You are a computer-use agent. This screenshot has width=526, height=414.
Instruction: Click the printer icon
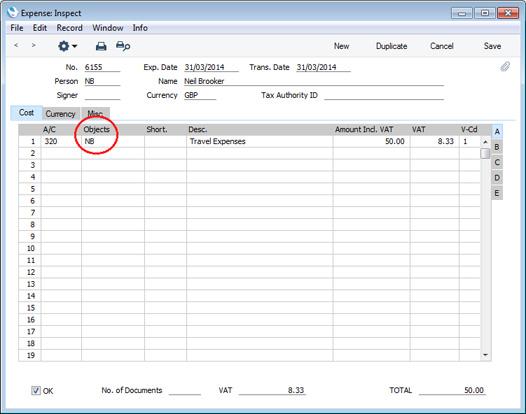pos(101,46)
